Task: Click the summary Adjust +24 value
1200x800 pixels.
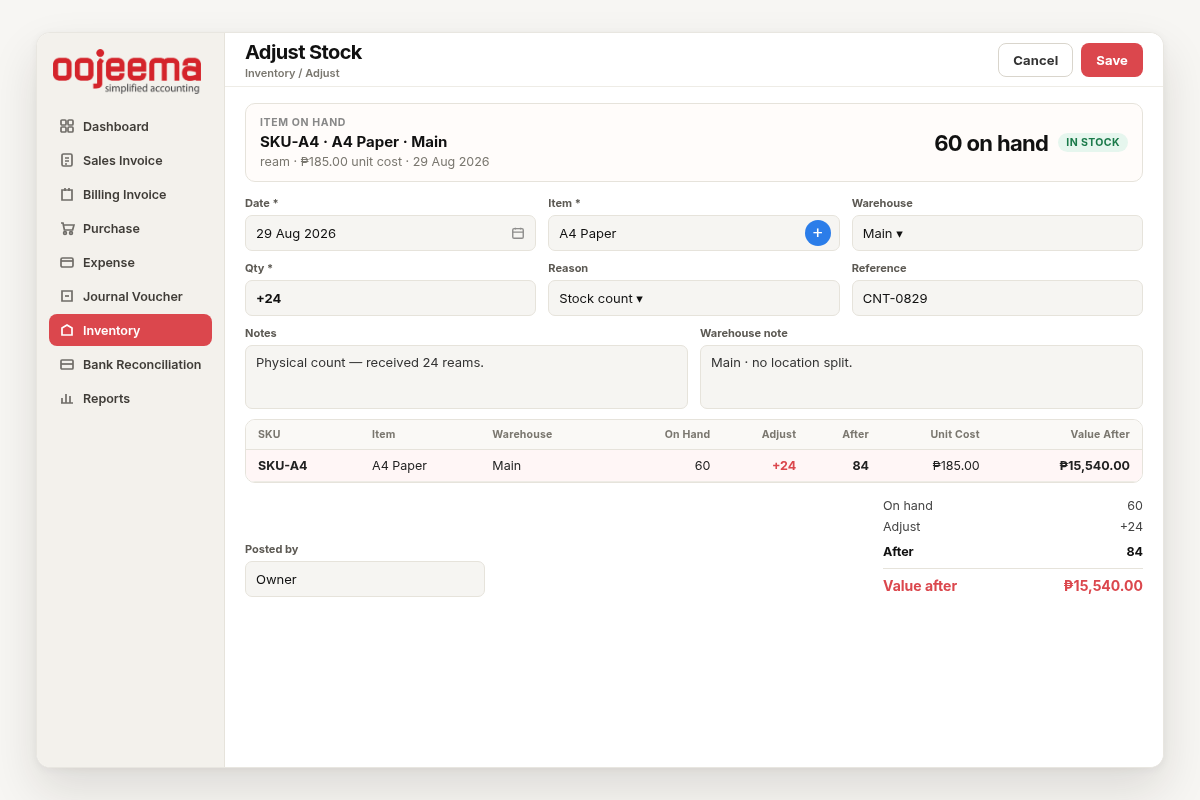Action: click(1131, 526)
